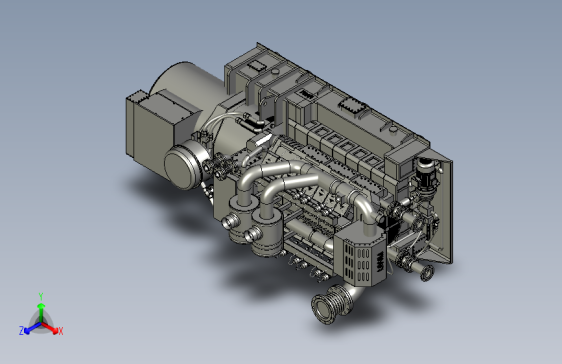Click the red X axis of the triad
Viewport: 562px width, 364px height.
pos(50,327)
